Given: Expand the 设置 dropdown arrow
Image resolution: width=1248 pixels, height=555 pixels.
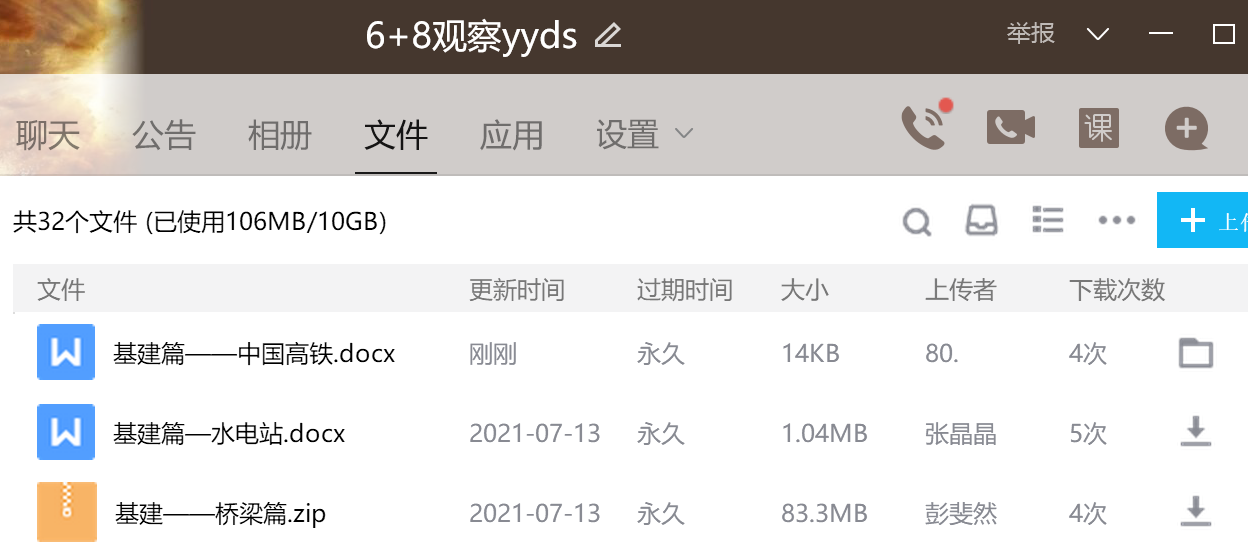Looking at the screenshot, I should [x=685, y=134].
